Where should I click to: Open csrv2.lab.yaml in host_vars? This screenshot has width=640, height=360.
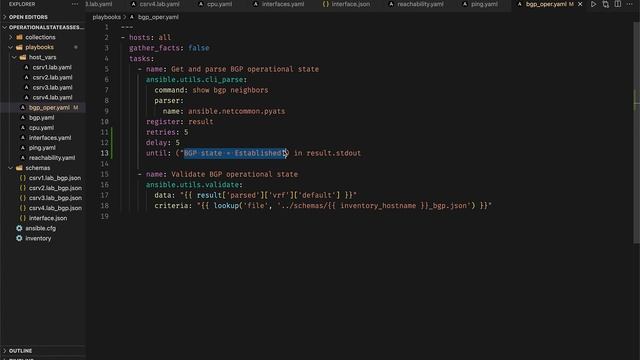(52, 78)
